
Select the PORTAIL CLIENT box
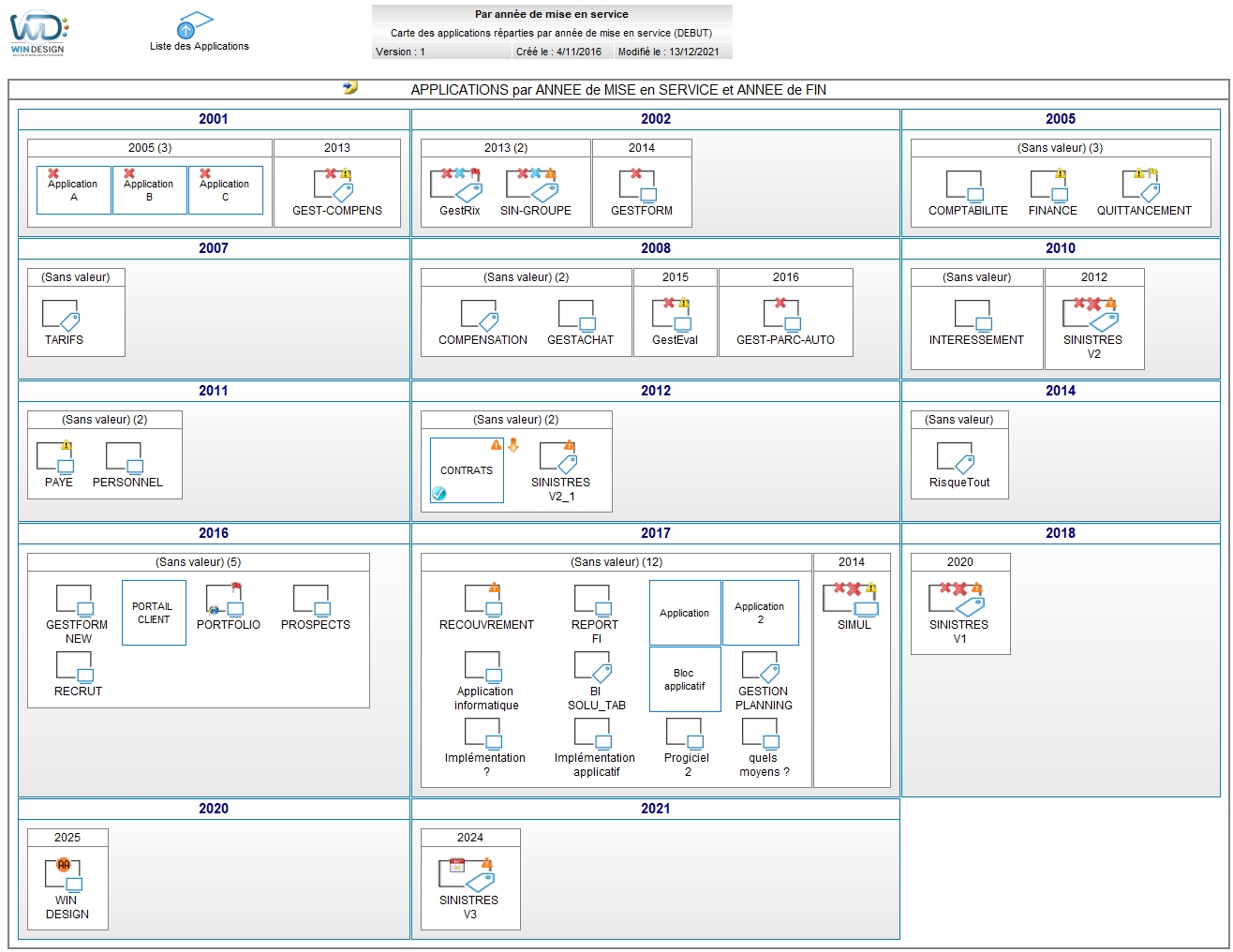[154, 613]
